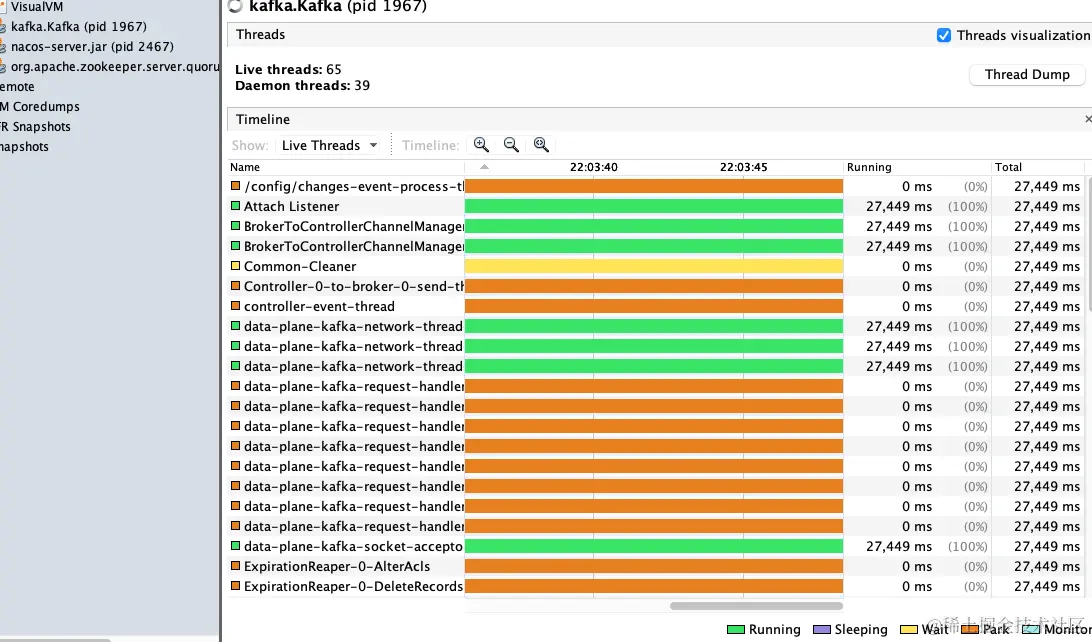Image resolution: width=1092 pixels, height=642 pixels.
Task: Click the sort arrow in timeline header
Action: click(x=484, y=167)
